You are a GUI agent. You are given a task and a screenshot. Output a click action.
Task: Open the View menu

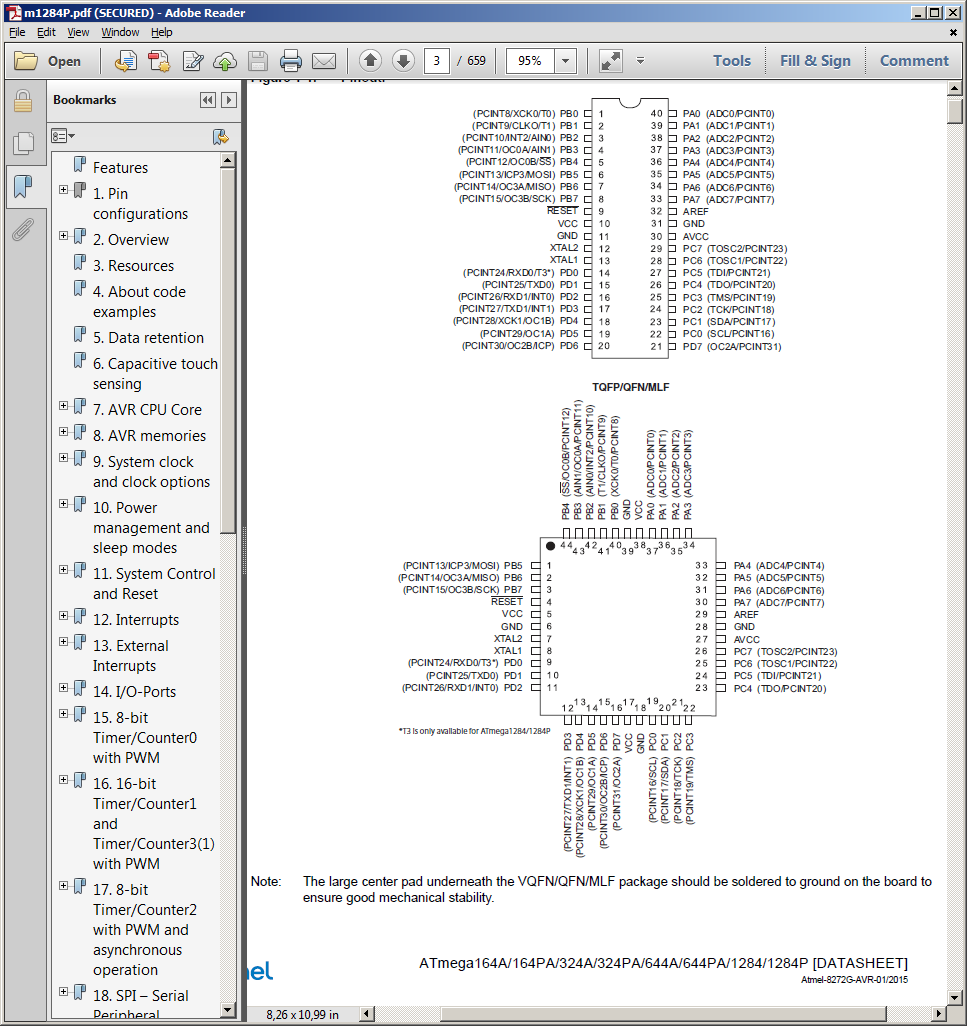pos(78,32)
